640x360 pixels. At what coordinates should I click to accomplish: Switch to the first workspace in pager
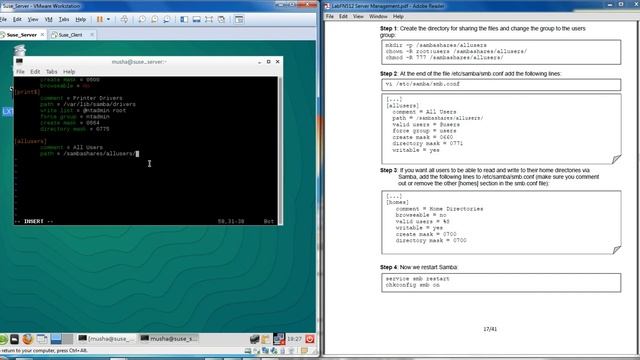coord(56,339)
